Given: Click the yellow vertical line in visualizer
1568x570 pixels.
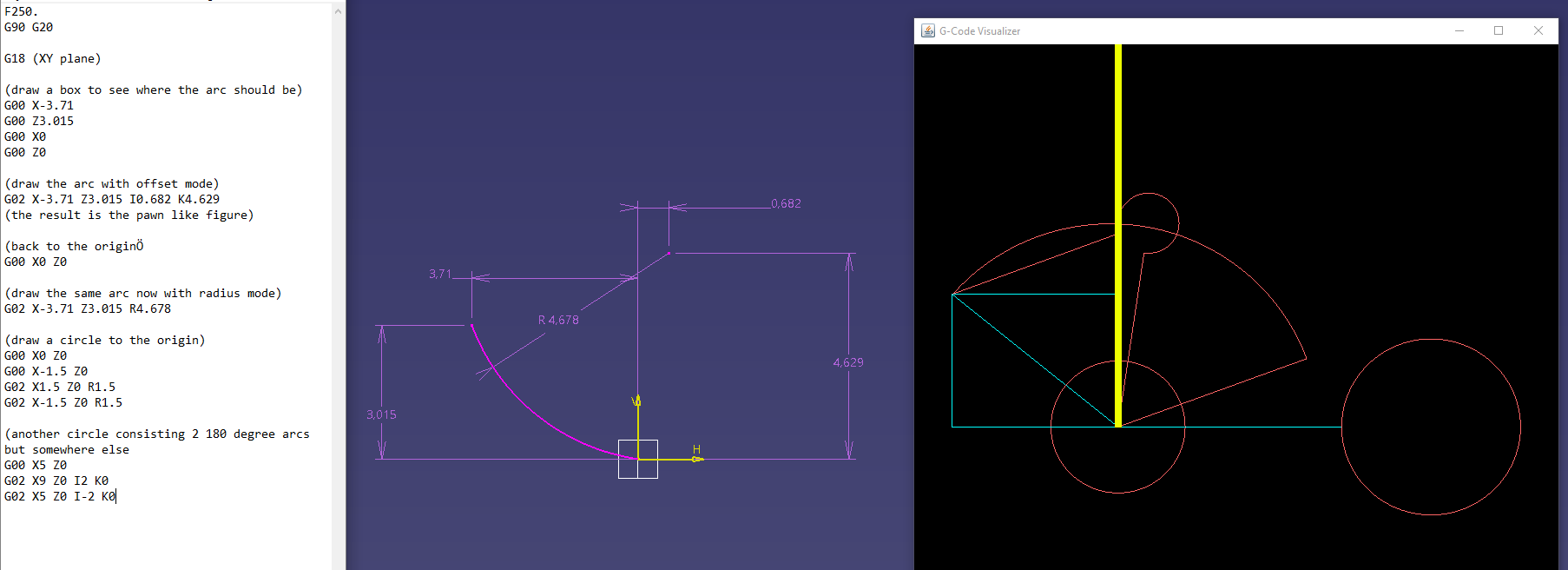Looking at the screenshot, I should 1118,235.
